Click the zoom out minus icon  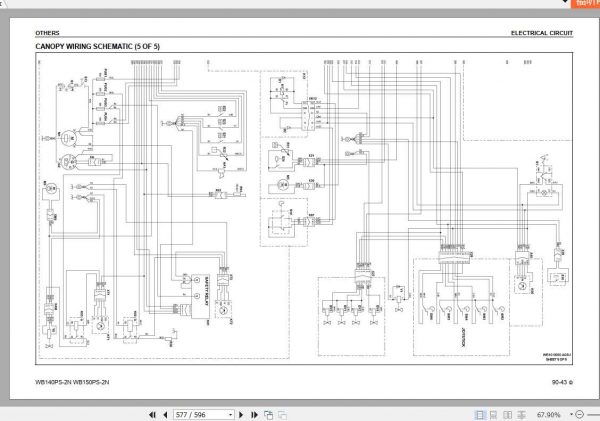(580, 414)
